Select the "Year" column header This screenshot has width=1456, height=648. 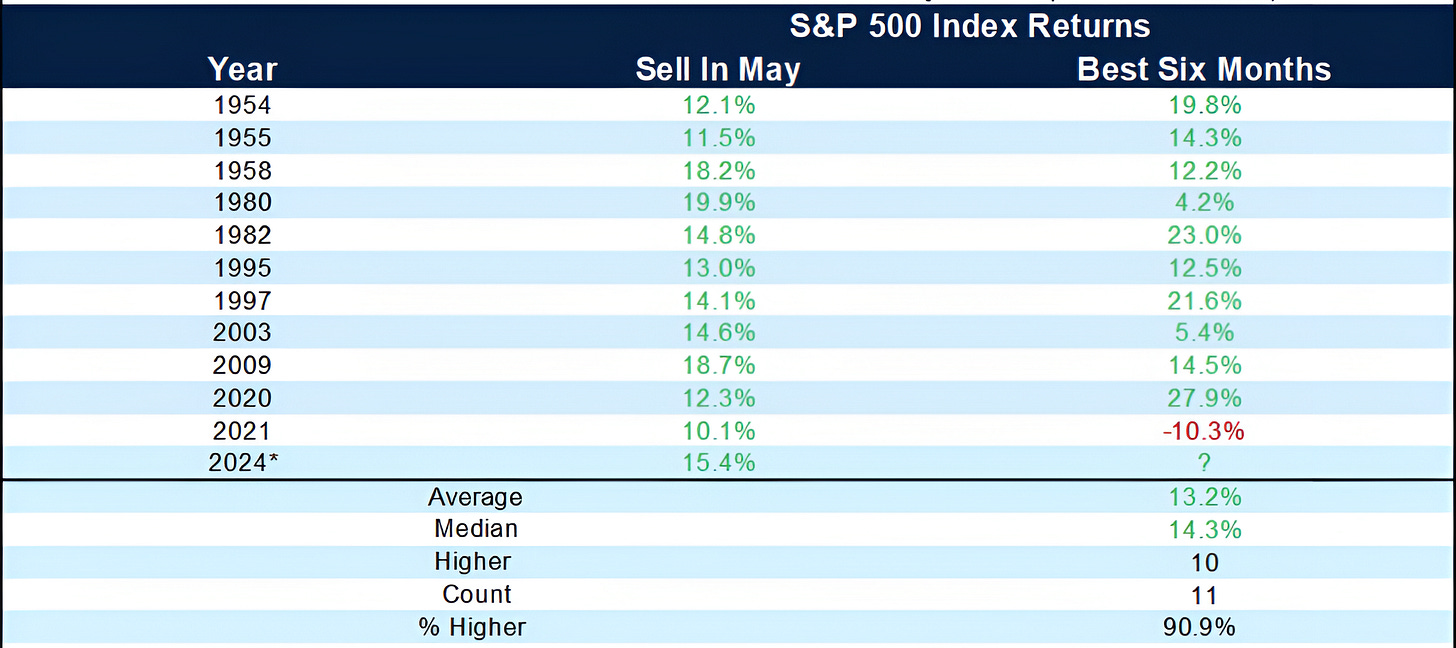tap(243, 69)
